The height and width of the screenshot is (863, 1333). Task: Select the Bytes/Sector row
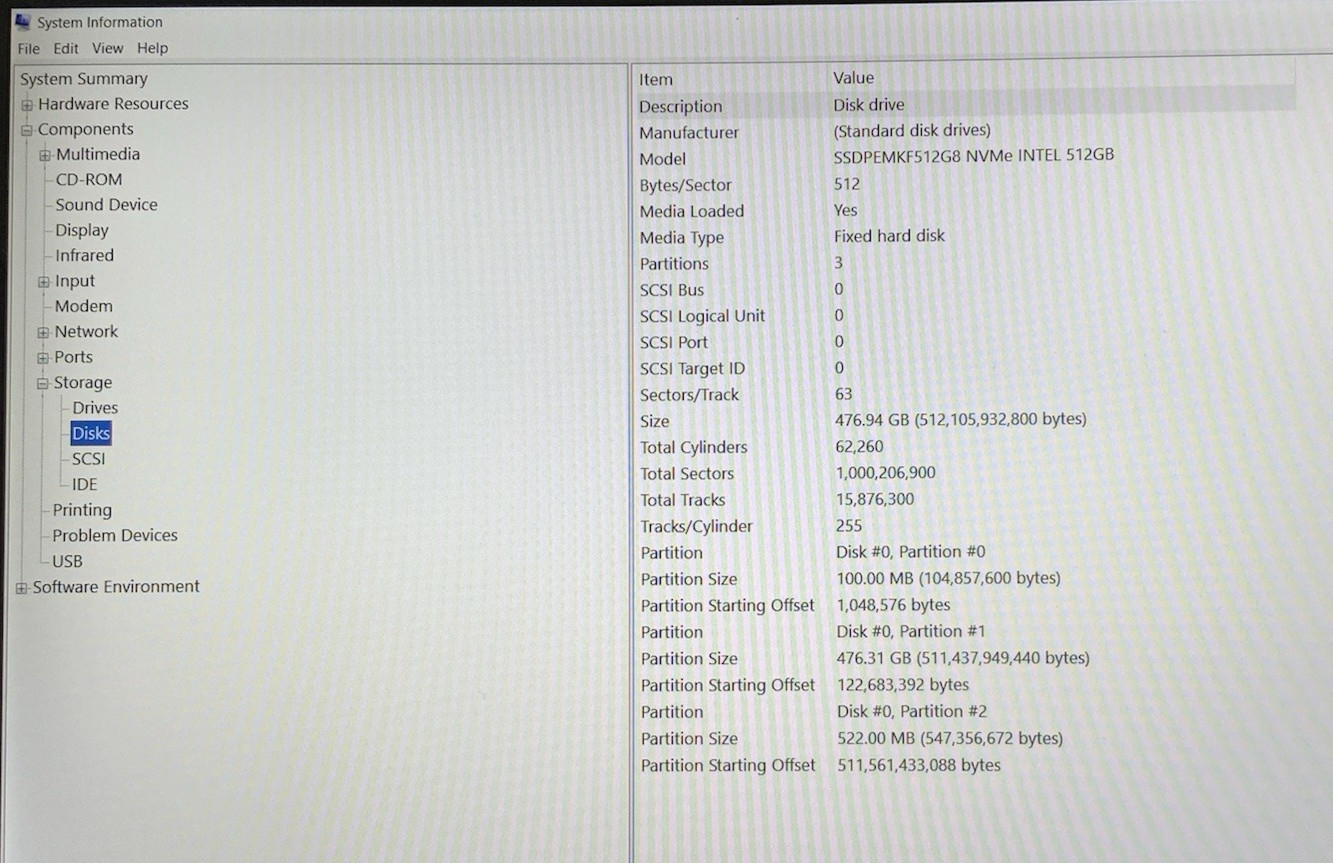click(966, 185)
